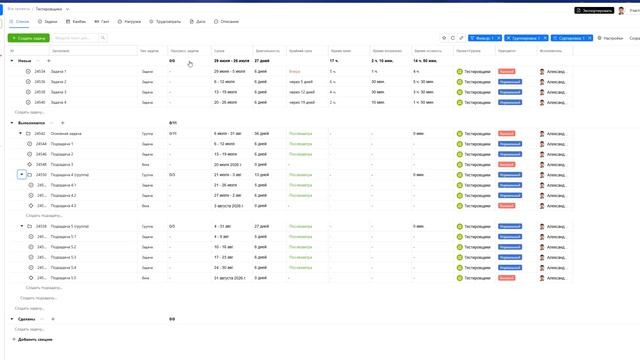The width and height of the screenshot is (640, 360).
Task: Open Настройки in the toolbar
Action: point(611,38)
